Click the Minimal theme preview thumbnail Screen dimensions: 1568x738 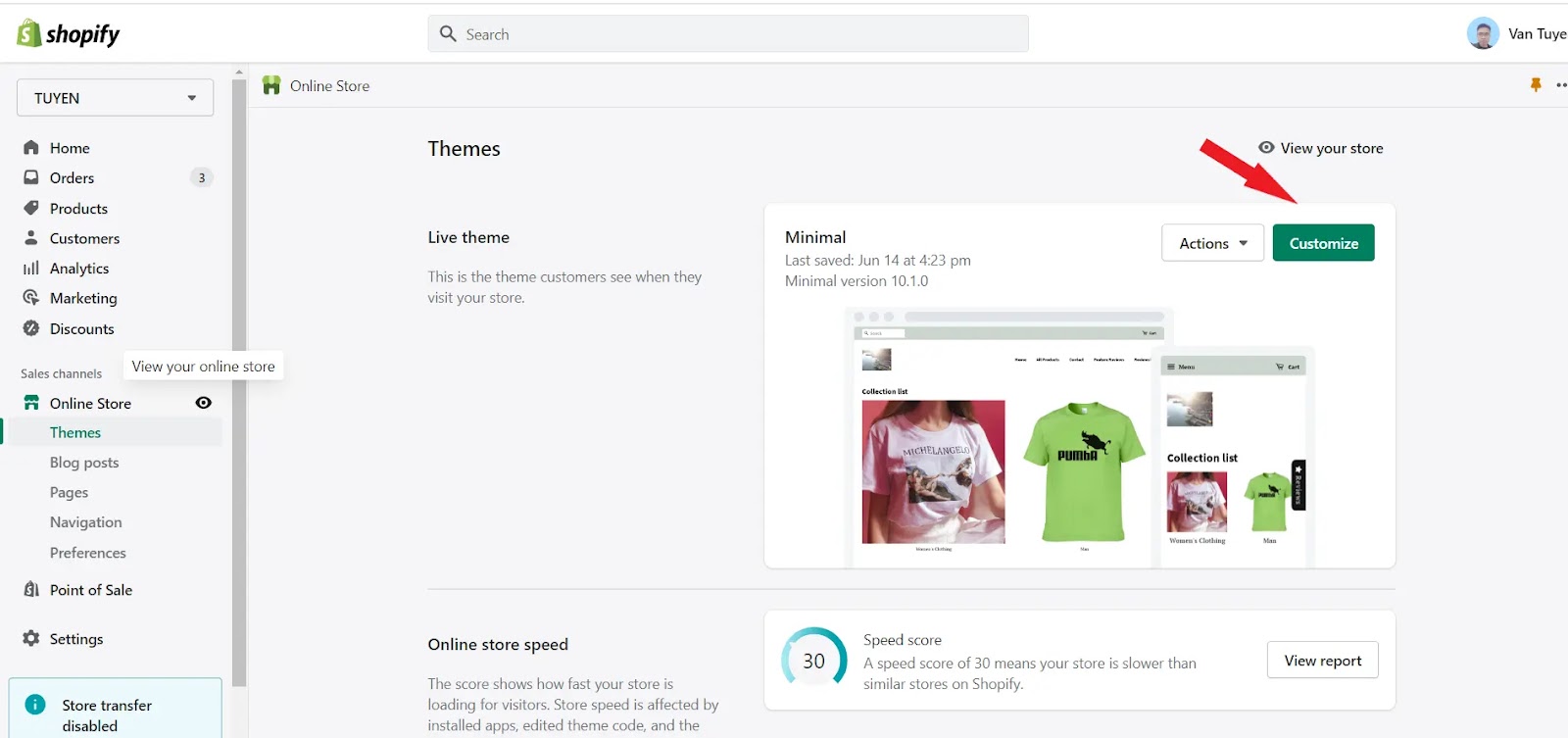[x=1079, y=436]
